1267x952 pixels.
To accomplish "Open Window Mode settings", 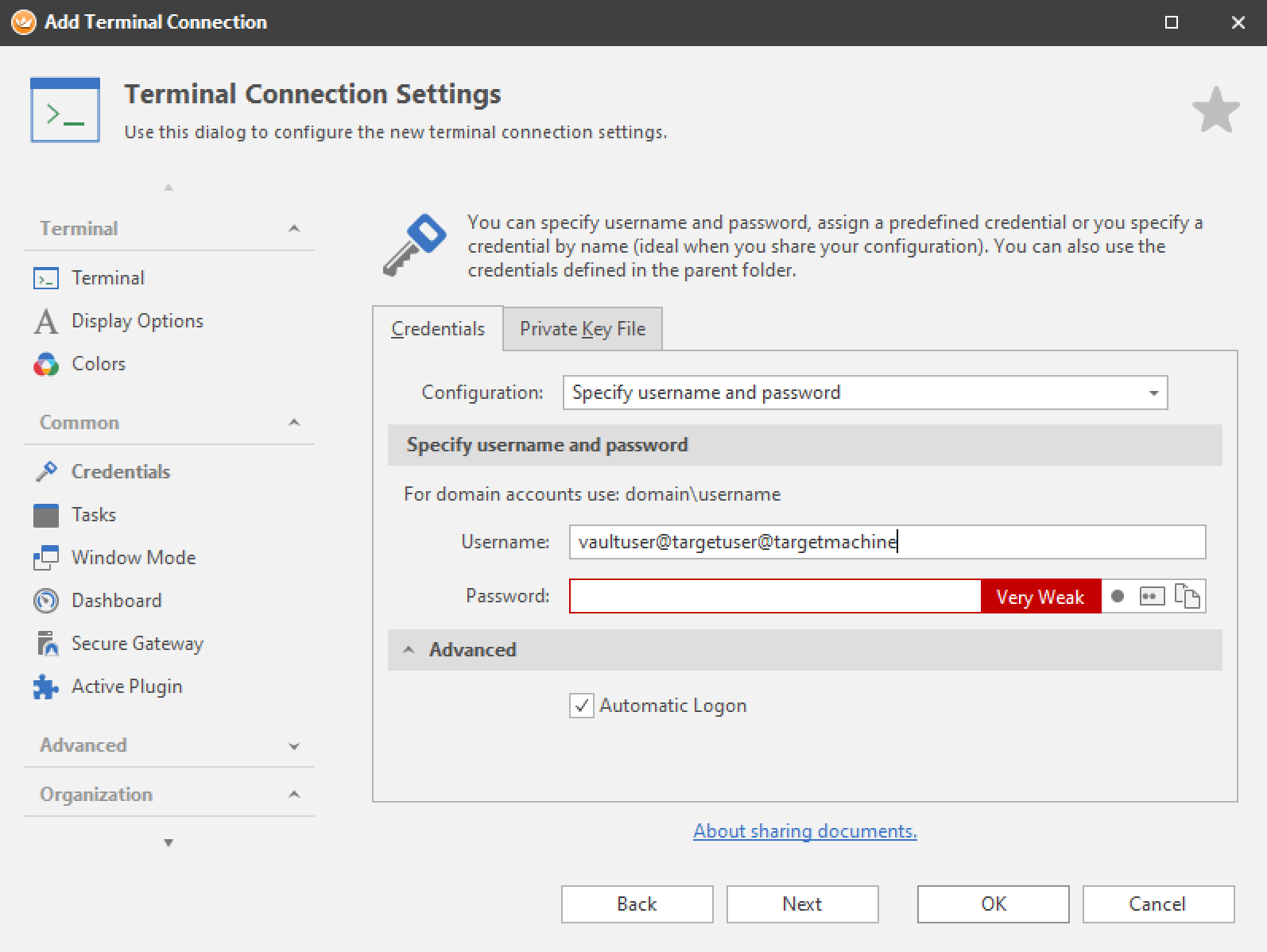I will click(133, 558).
